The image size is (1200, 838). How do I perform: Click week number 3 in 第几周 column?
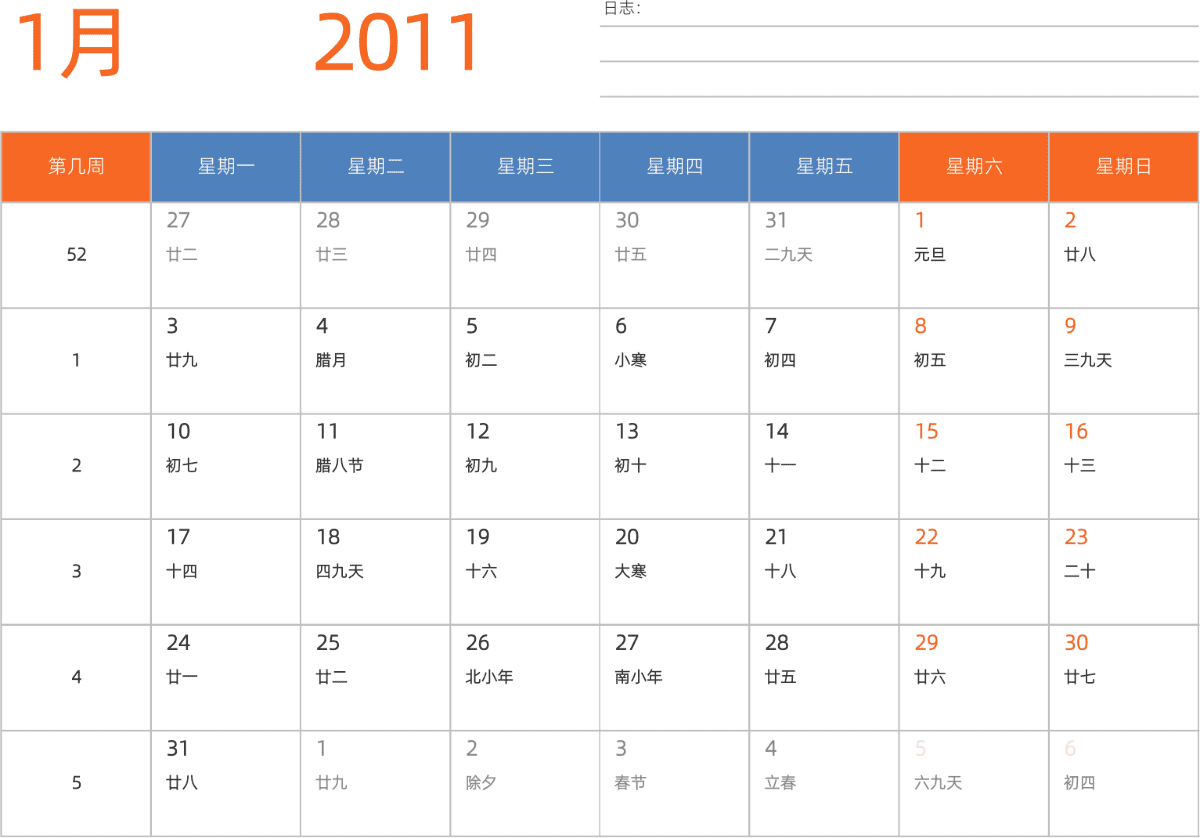[76, 572]
